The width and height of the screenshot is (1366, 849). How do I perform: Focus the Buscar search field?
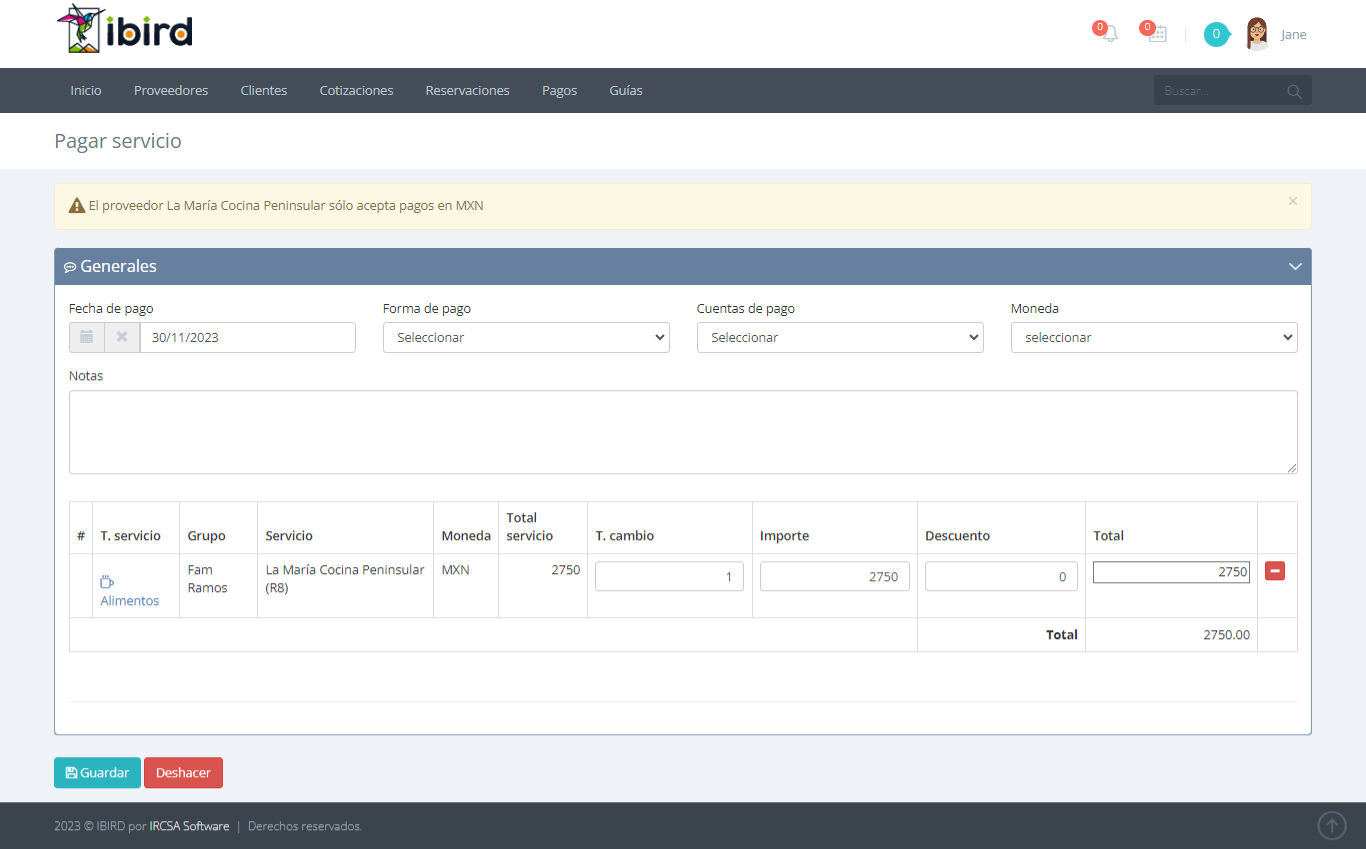click(1220, 91)
